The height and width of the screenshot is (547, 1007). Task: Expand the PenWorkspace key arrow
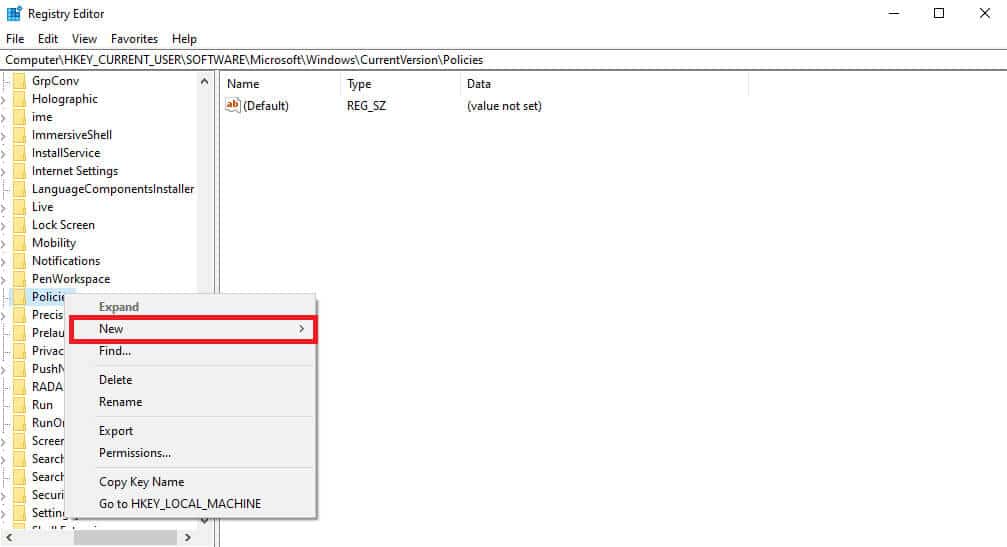(4, 279)
